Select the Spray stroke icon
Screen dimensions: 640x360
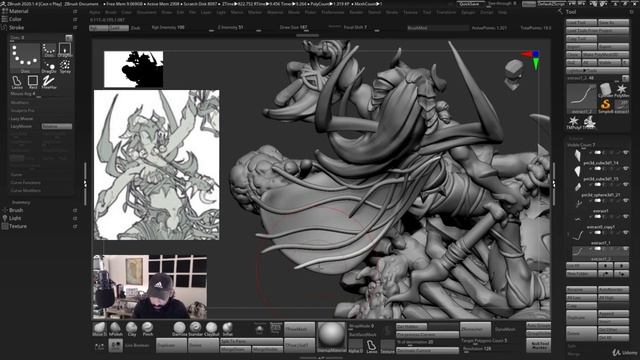coord(65,67)
